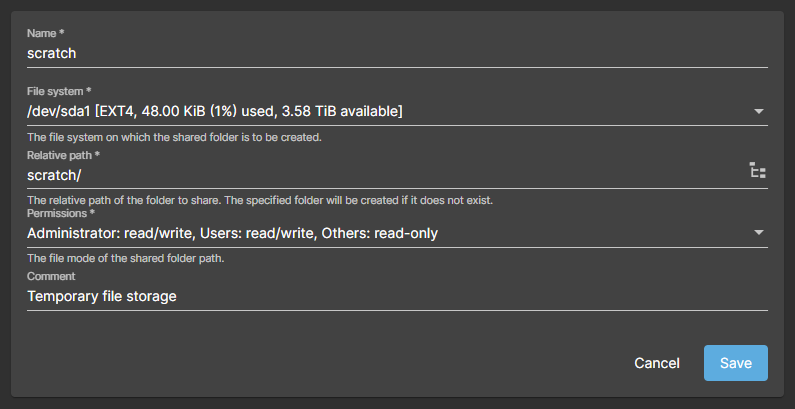Click the Comment label

click(x=51, y=276)
